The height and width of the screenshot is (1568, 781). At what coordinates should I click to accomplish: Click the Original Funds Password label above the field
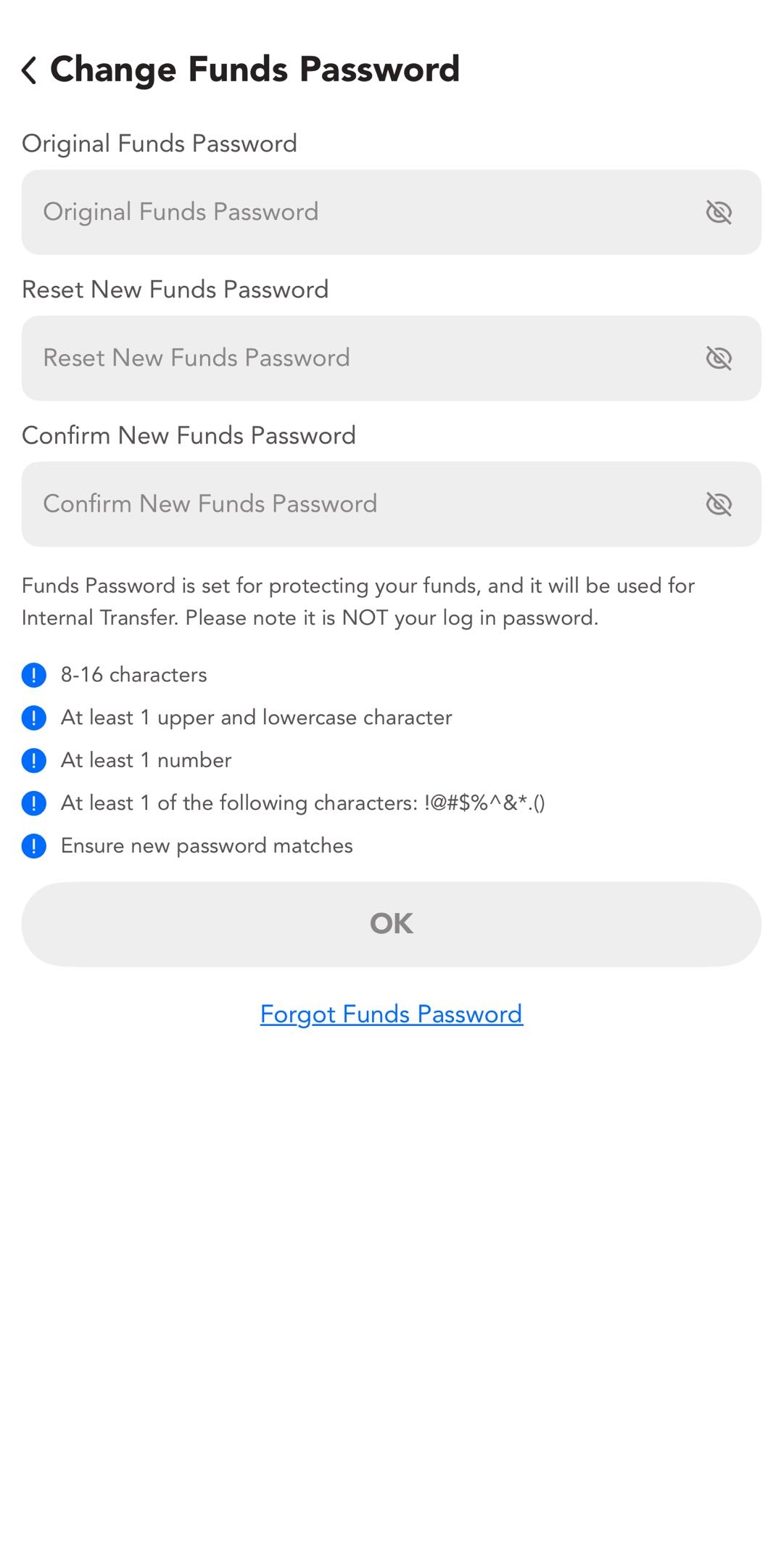click(x=160, y=144)
